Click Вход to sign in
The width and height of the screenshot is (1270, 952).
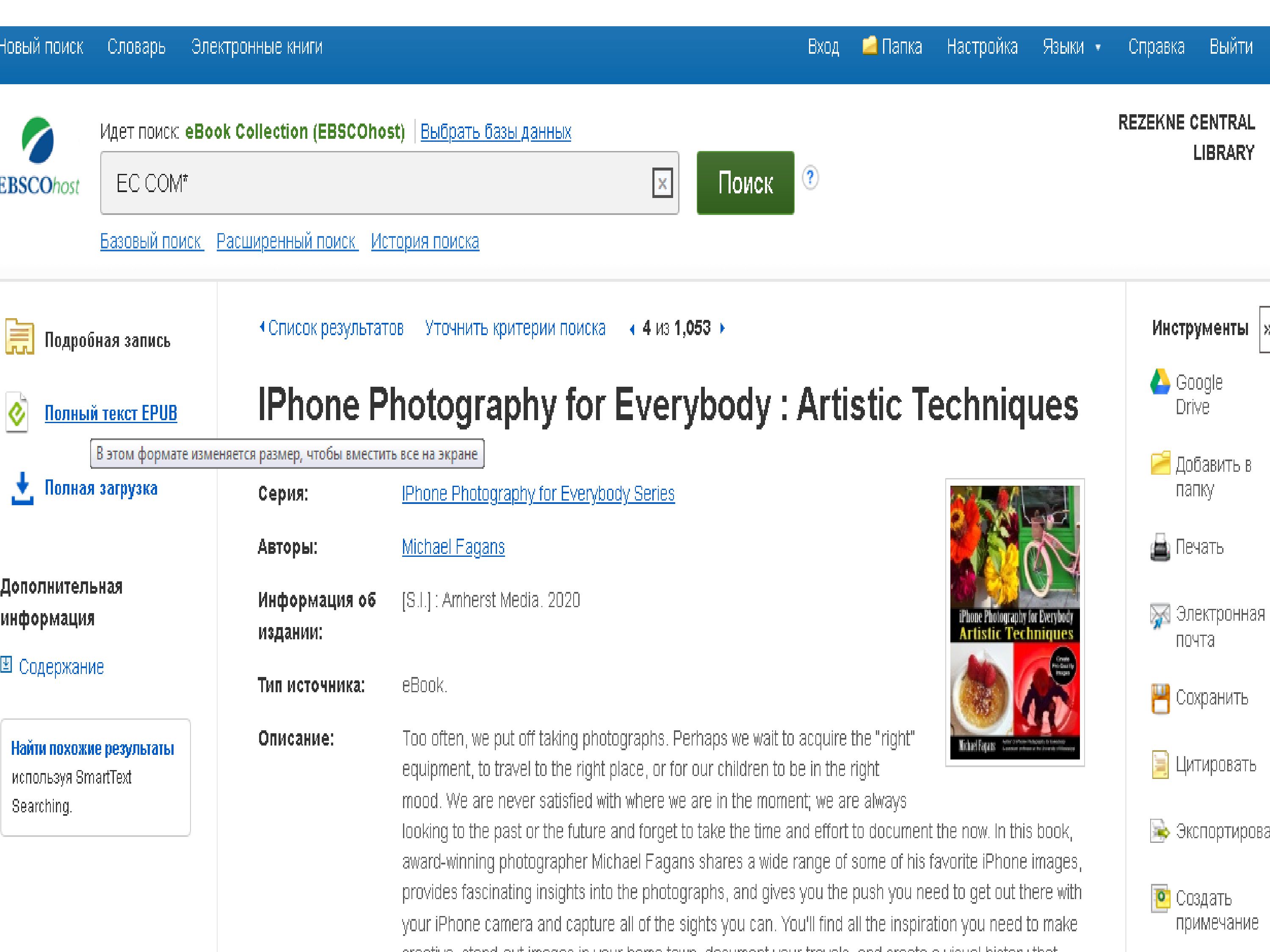point(823,47)
